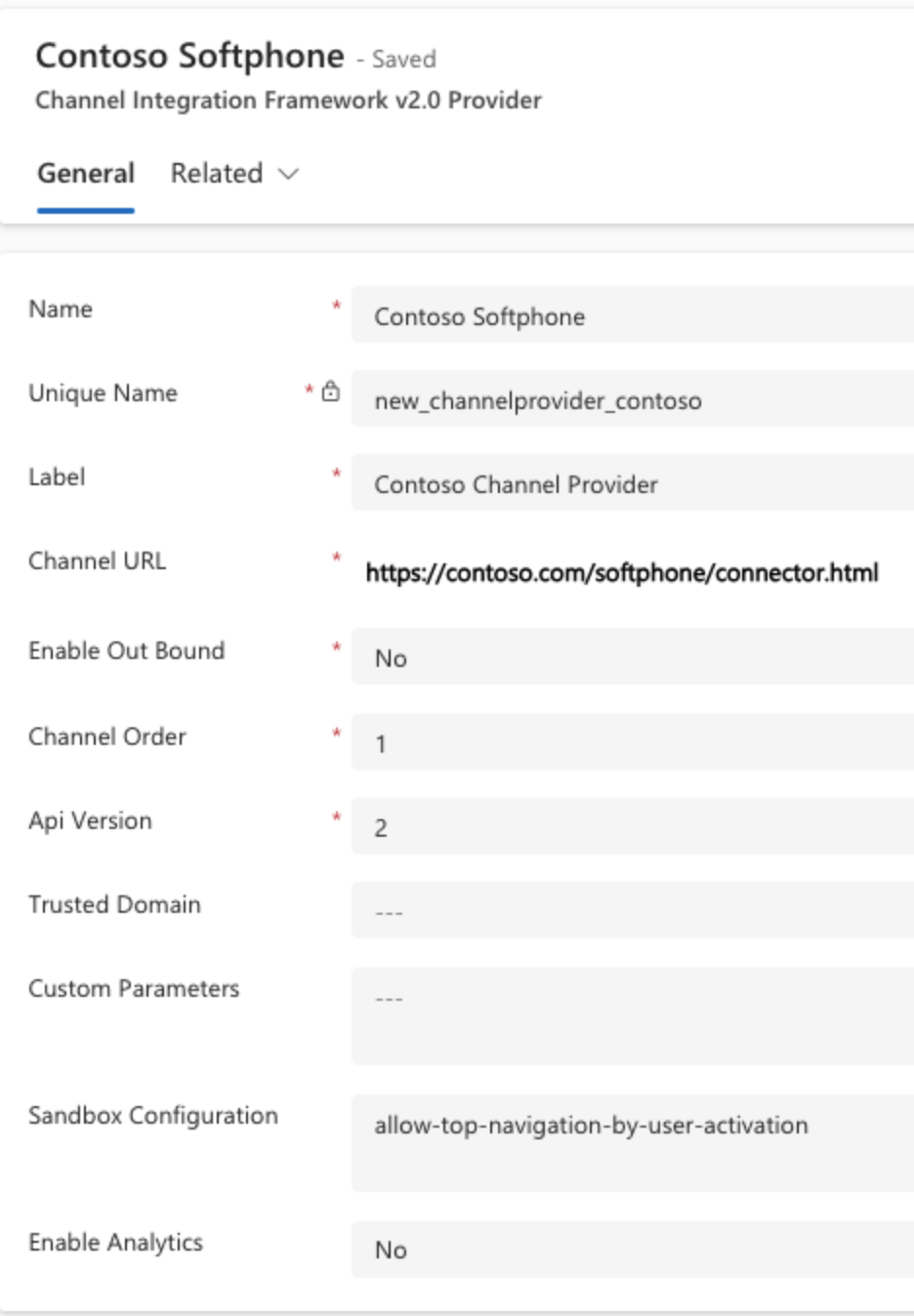Viewport: 914px width, 1316px height.
Task: Click the 'Trusted Domain' field label
Action: 114,904
